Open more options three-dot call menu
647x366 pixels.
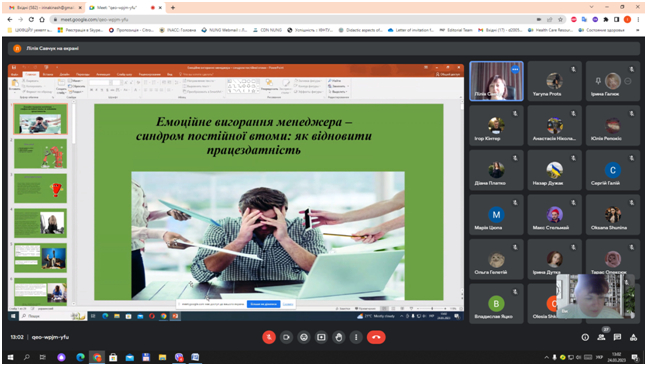click(x=356, y=337)
